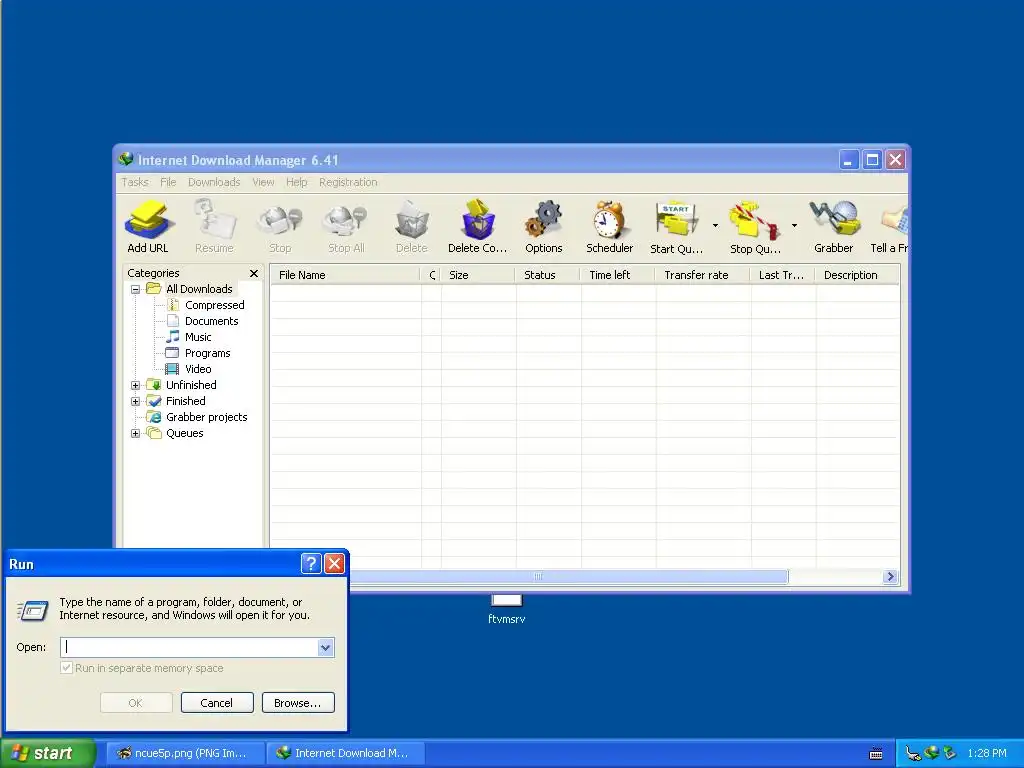Sort by File Name column header
This screenshot has height=768, width=1024.
345,275
